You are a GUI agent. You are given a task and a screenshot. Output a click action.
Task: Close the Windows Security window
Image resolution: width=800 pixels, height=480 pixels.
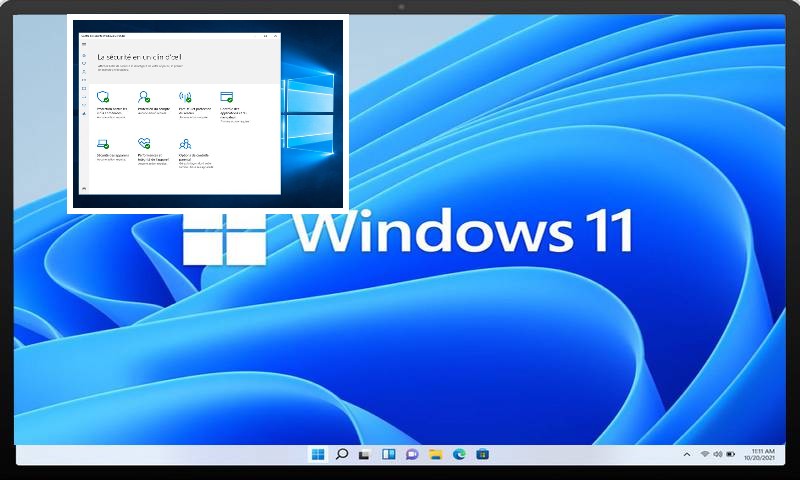pyautogui.click(x=276, y=36)
